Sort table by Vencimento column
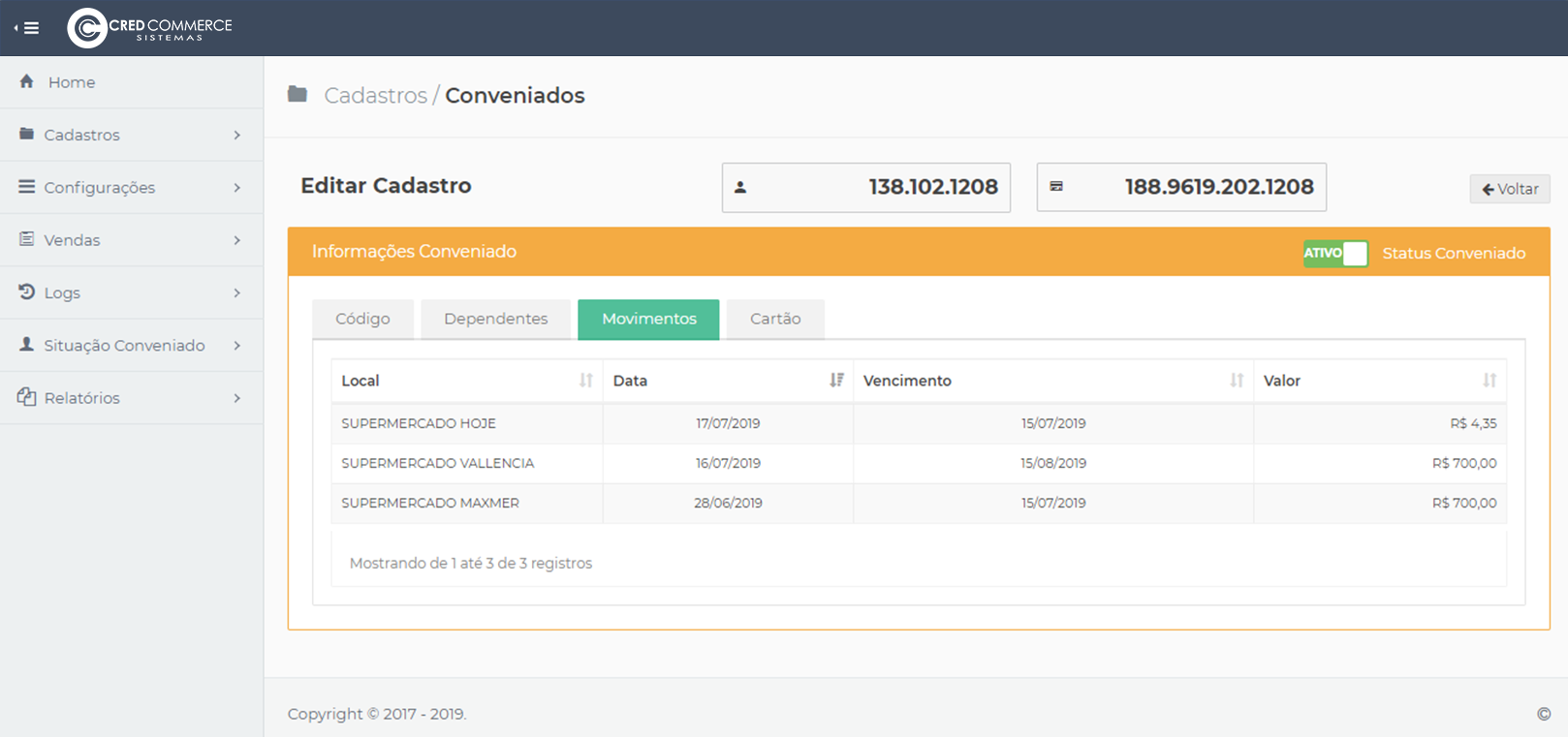Image resolution: width=1568 pixels, height=737 pixels. [x=1237, y=381]
